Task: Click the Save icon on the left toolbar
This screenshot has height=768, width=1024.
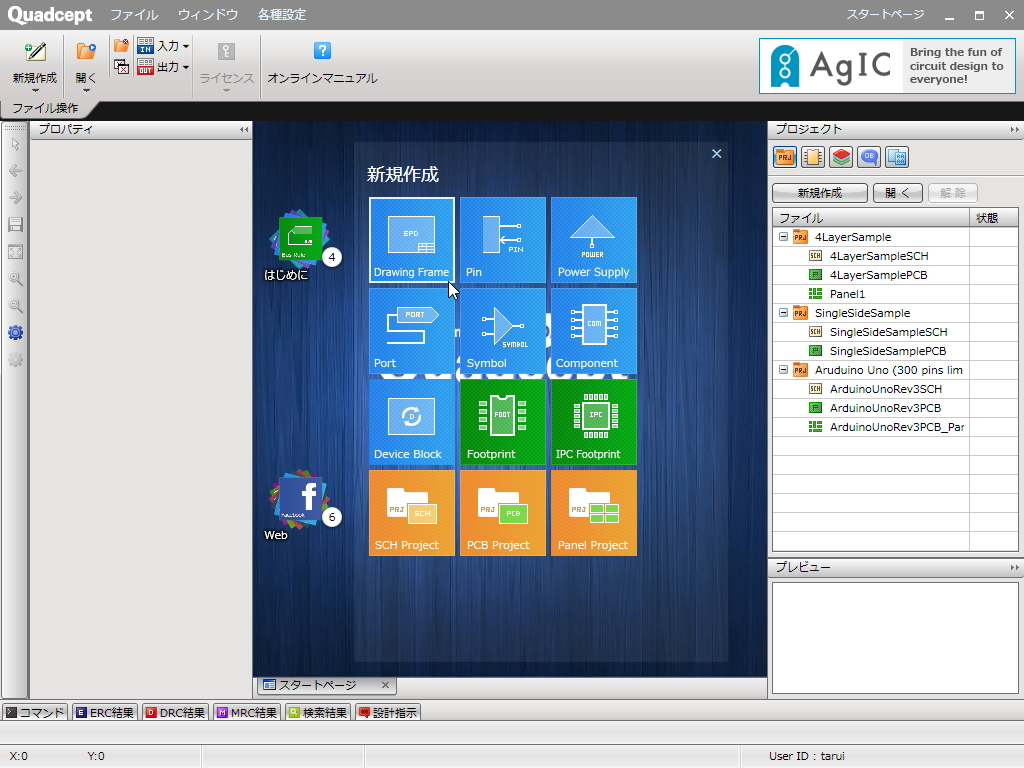Action: [x=15, y=225]
